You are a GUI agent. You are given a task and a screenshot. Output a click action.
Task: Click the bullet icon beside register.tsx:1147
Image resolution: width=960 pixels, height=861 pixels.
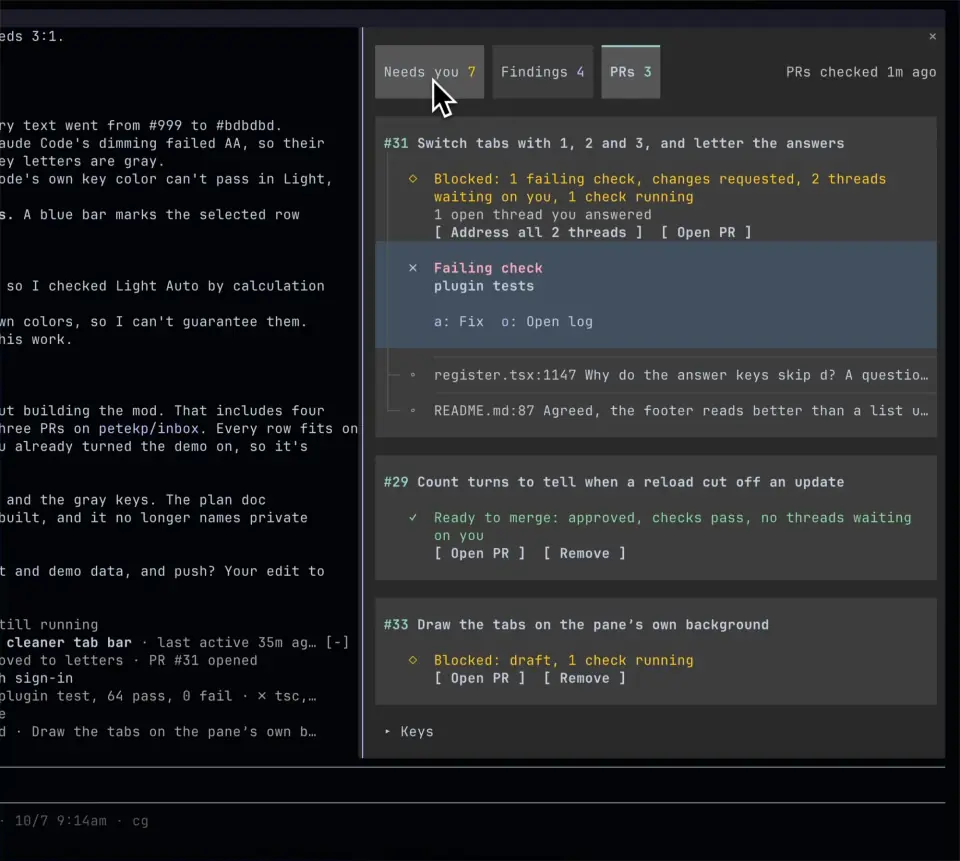(x=413, y=375)
